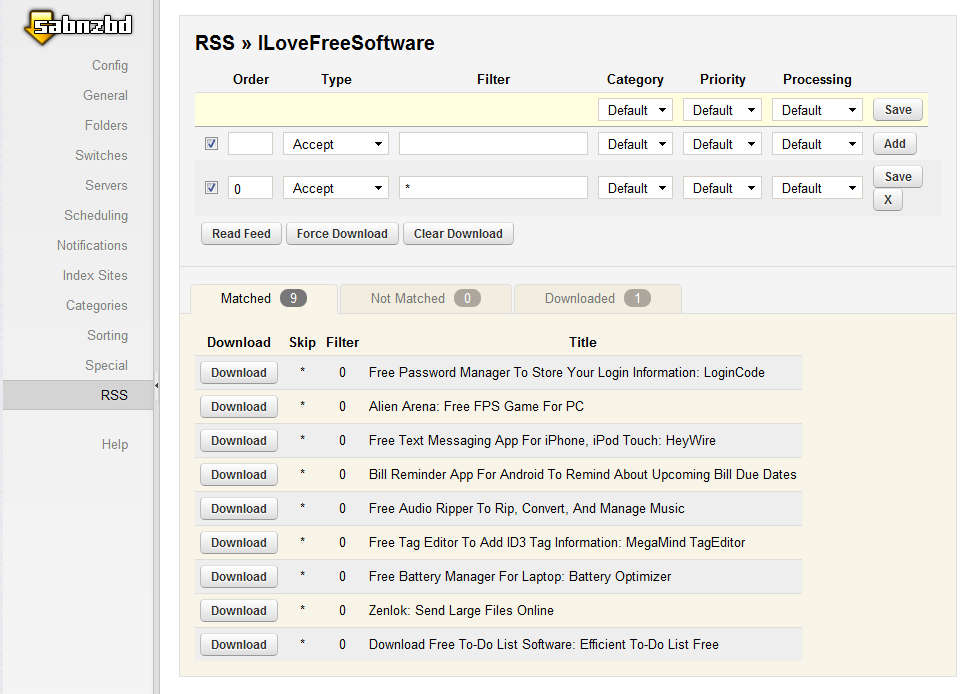Uncheck the enabled checkbox for filter 0
972x694 pixels.
tap(211, 188)
